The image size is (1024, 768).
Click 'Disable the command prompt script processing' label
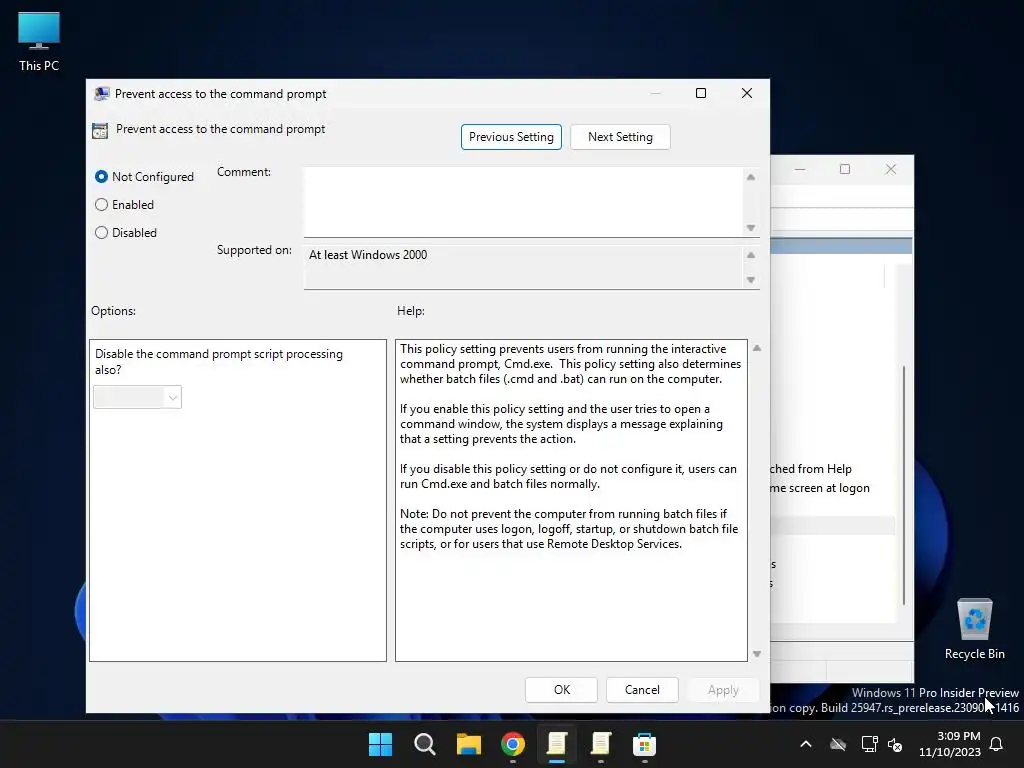pyautogui.click(x=219, y=362)
